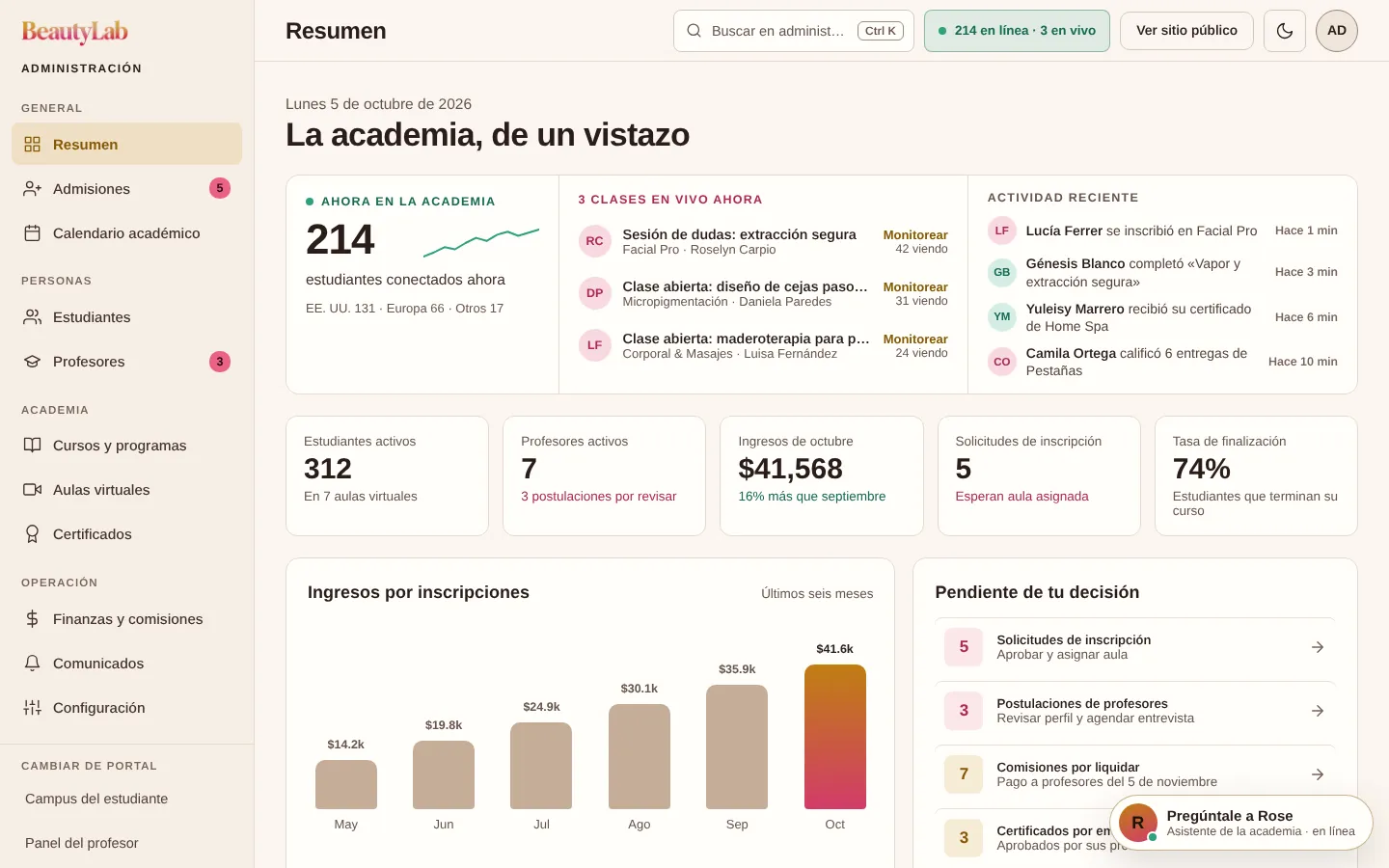Go to Estudiantes in the sidebar
The image size is (1389, 868).
(126, 317)
